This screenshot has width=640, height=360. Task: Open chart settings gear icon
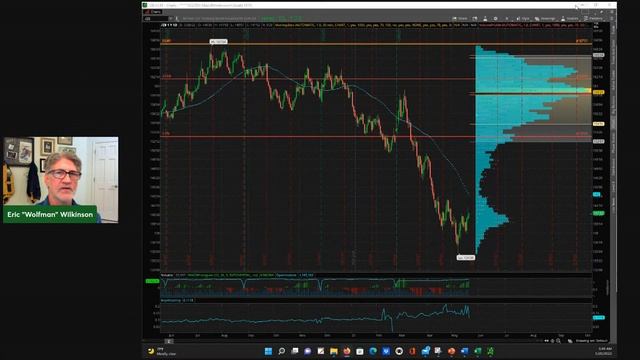tap(496, 19)
